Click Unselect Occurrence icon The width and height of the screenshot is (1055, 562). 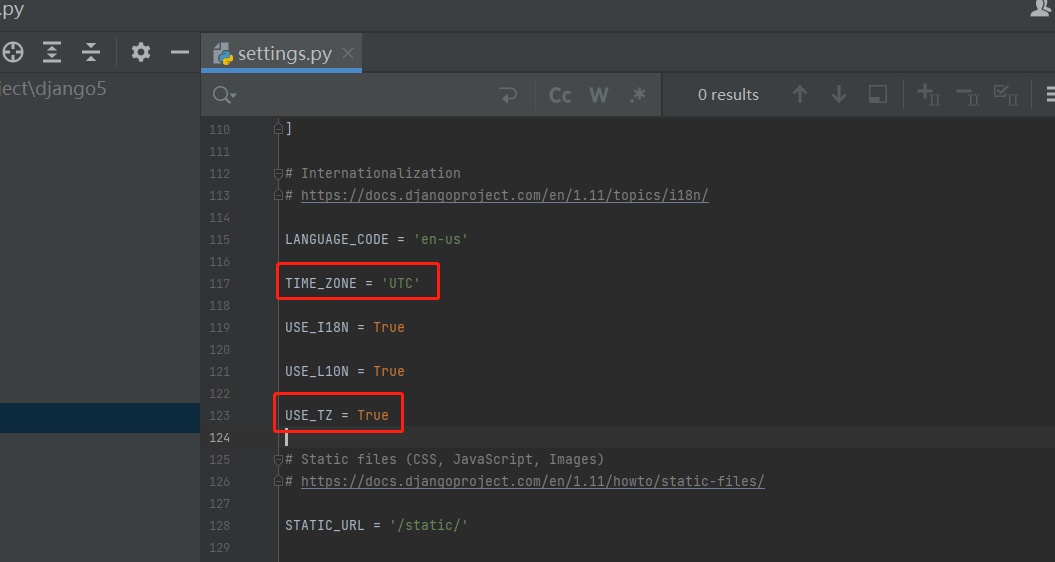coord(968,95)
